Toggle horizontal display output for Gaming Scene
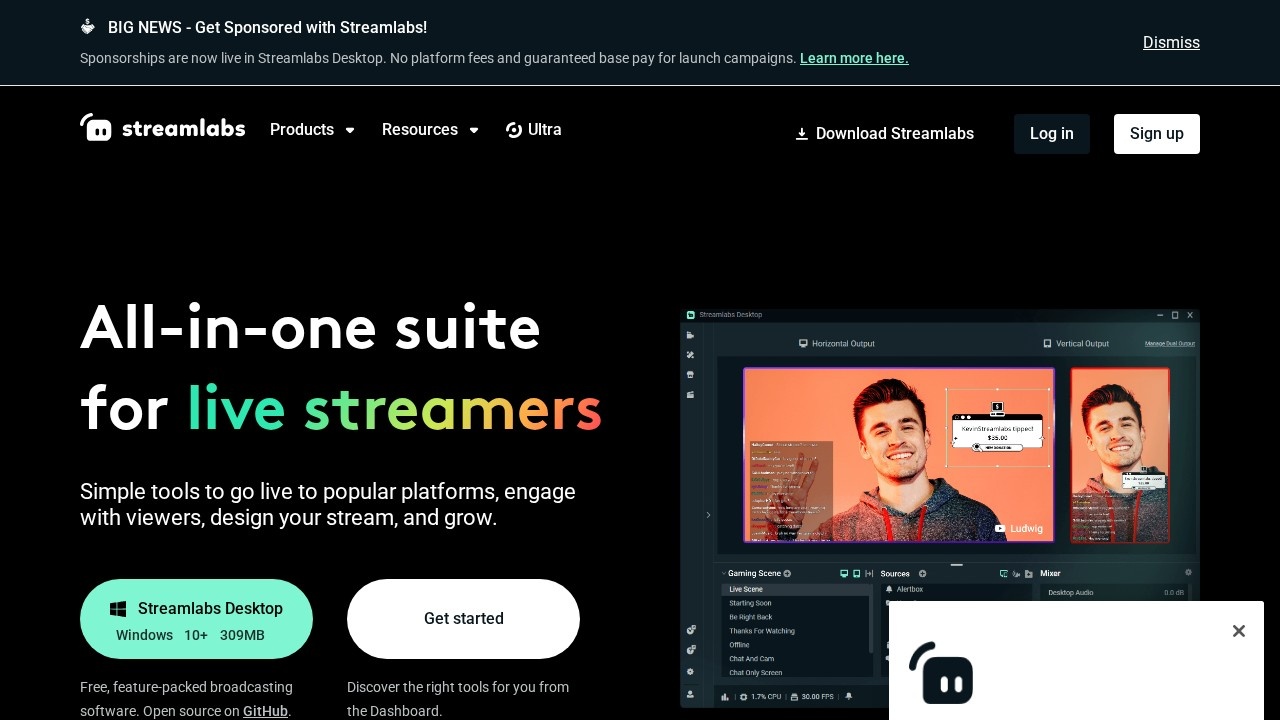This screenshot has width=1280, height=720. 844,573
